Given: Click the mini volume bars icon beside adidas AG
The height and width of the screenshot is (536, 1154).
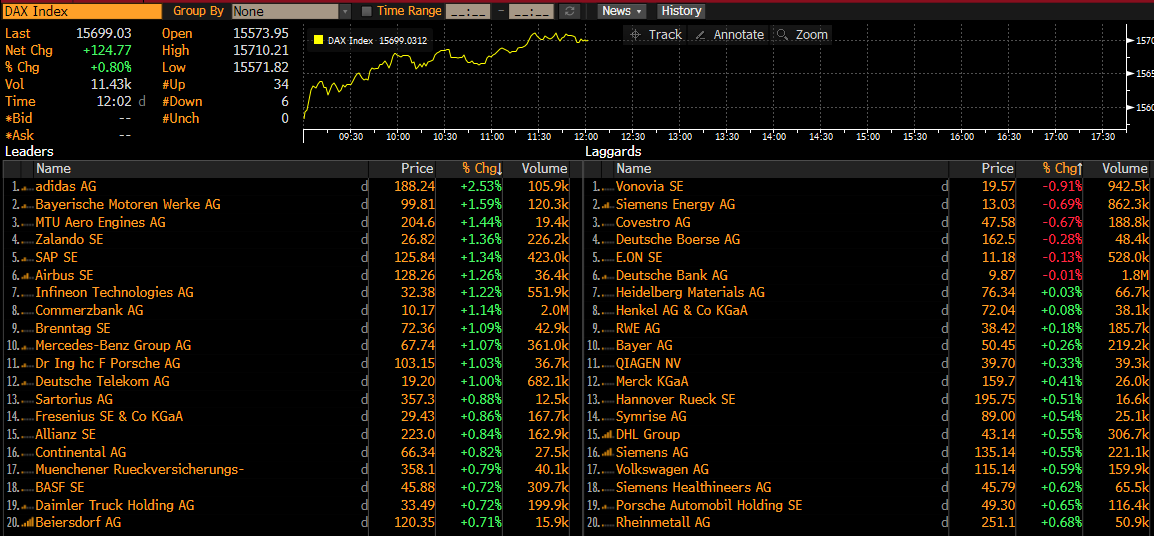Looking at the screenshot, I should (x=25, y=188).
